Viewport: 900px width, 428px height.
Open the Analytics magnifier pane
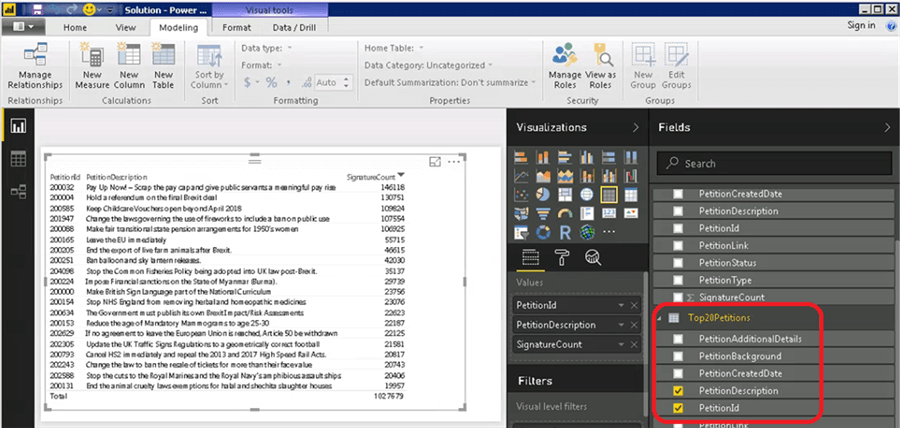coord(592,258)
